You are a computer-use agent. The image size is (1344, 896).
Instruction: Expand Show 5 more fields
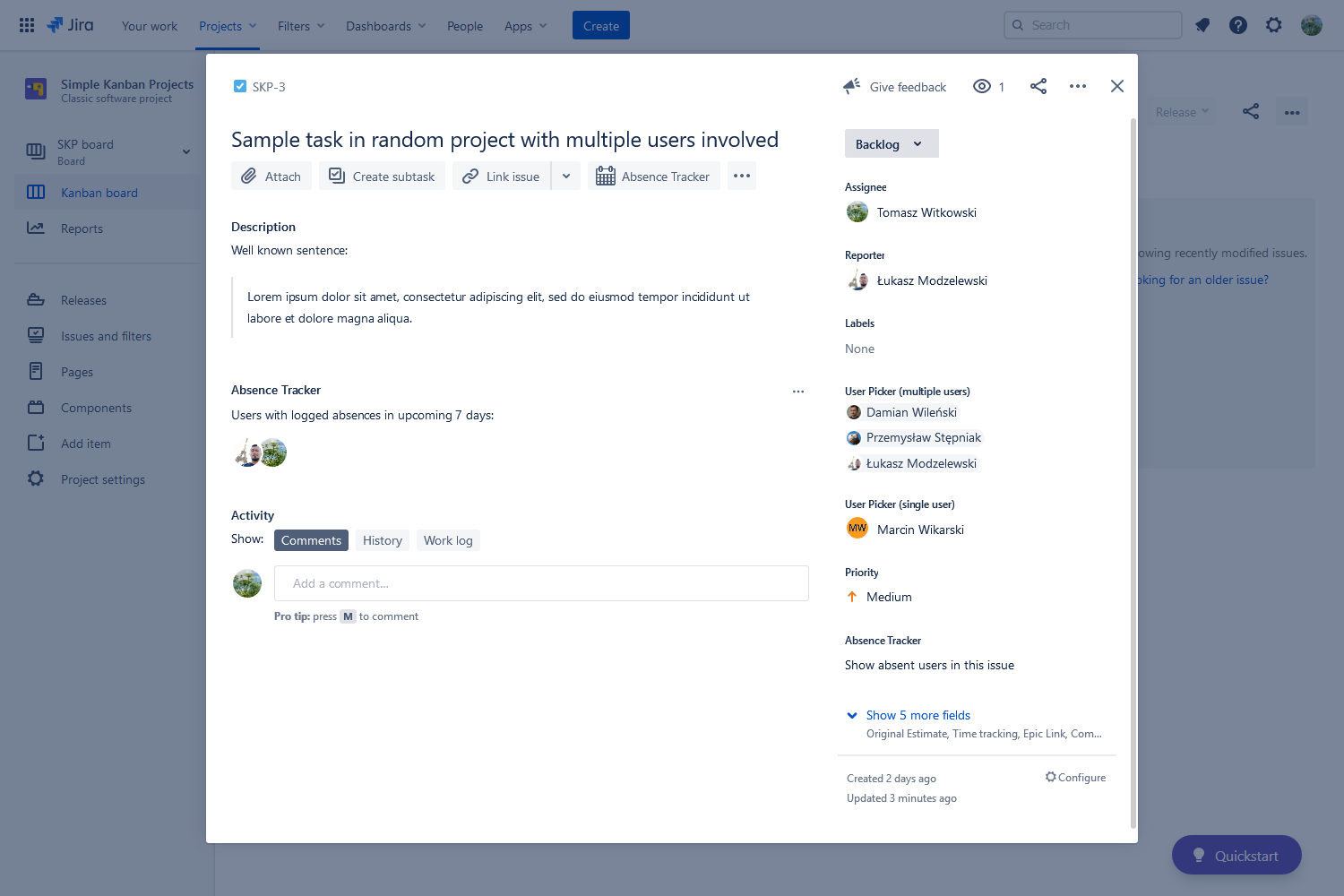[x=909, y=715]
